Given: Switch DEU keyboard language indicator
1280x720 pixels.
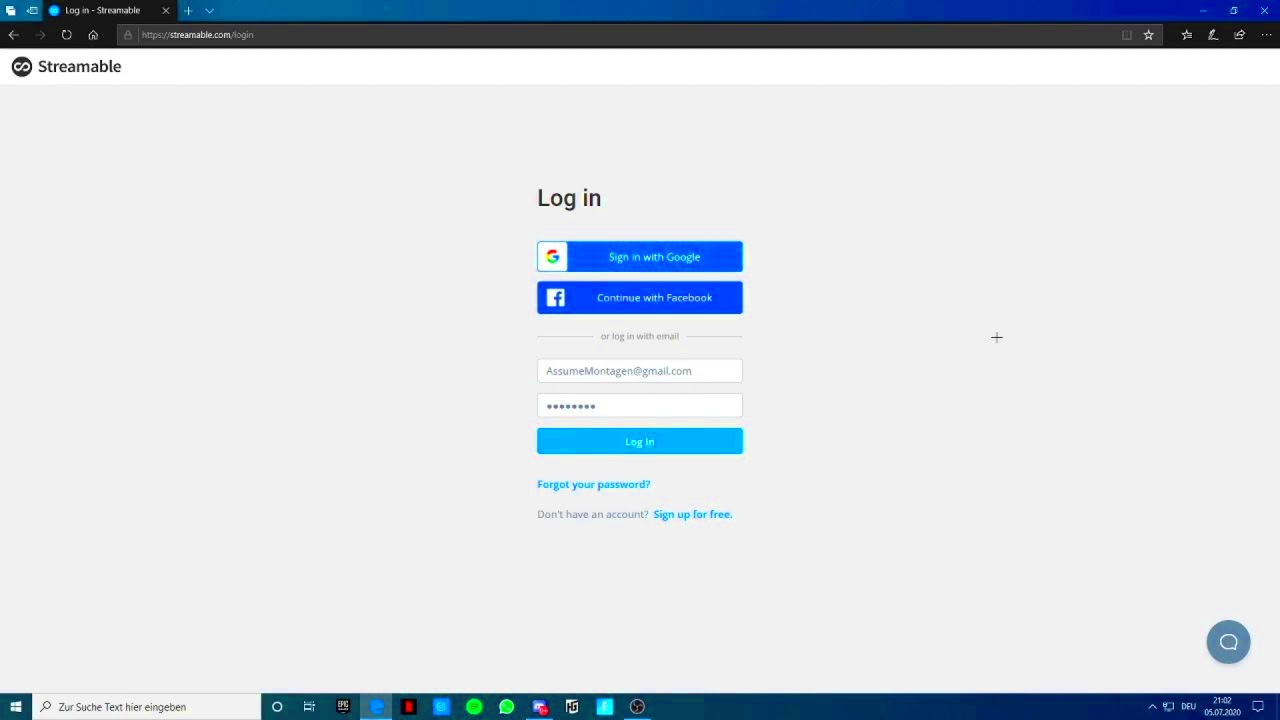Looking at the screenshot, I should pos(1188,707).
